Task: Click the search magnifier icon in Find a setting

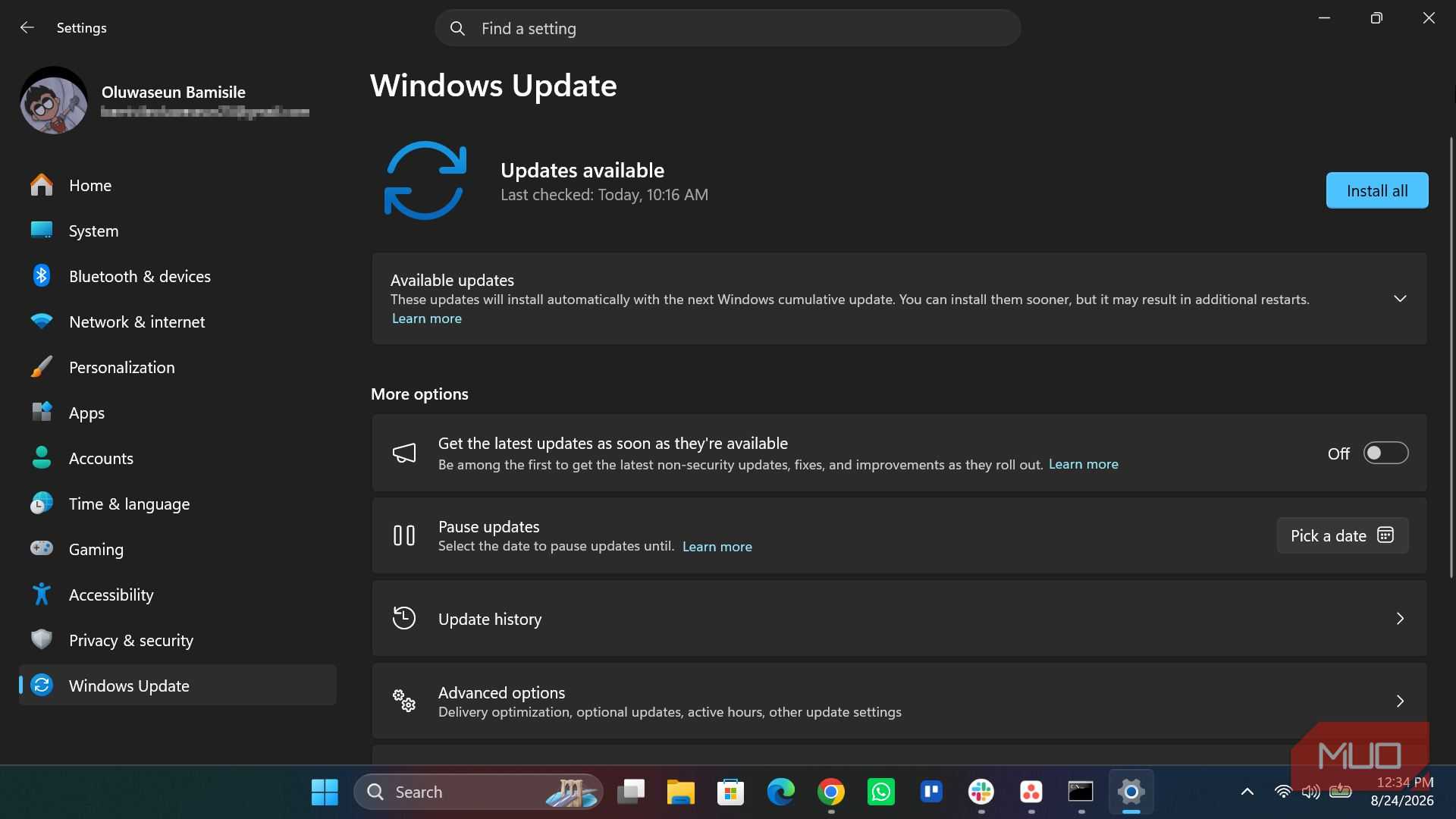Action: point(457,29)
